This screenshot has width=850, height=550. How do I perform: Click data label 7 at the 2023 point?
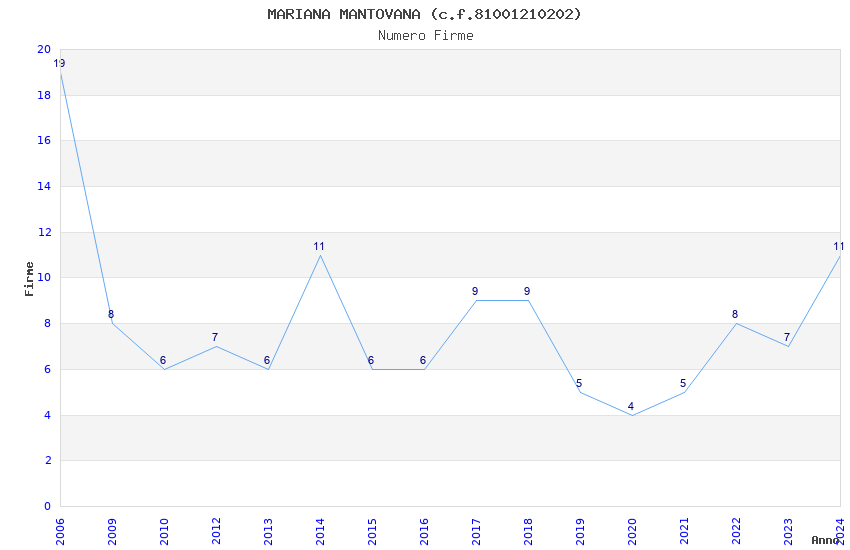coord(787,337)
